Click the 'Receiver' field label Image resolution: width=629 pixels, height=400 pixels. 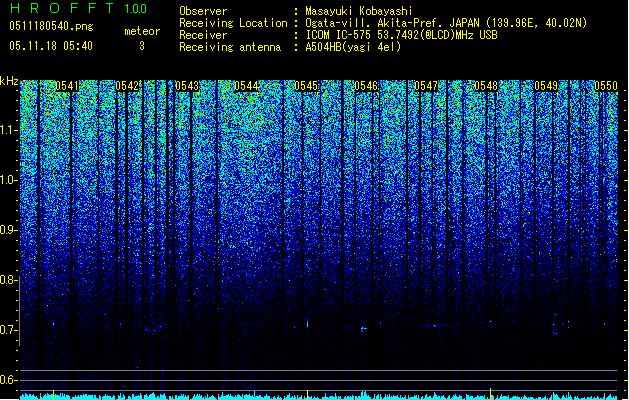point(203,35)
